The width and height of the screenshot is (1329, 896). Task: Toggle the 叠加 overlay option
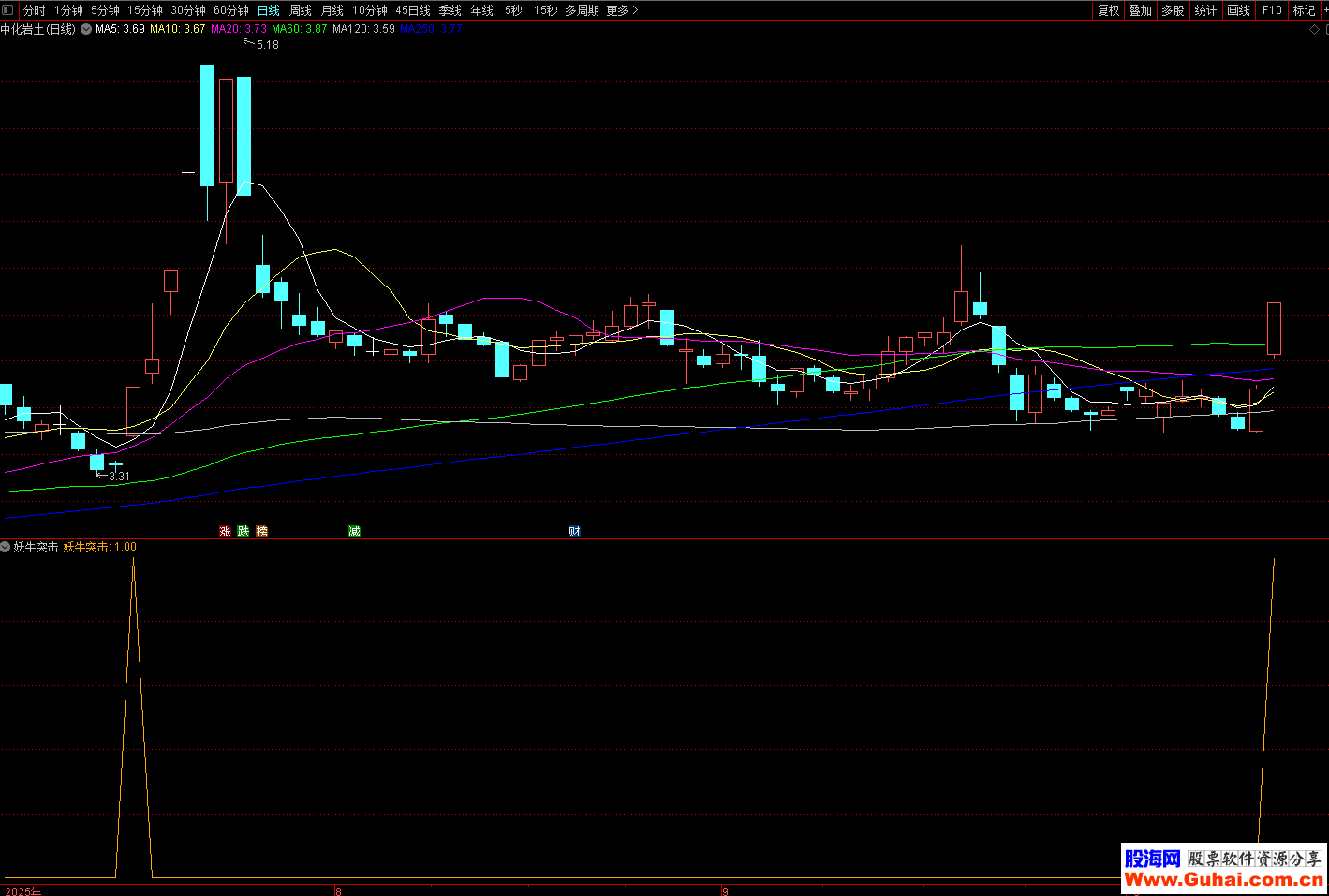[1140, 10]
